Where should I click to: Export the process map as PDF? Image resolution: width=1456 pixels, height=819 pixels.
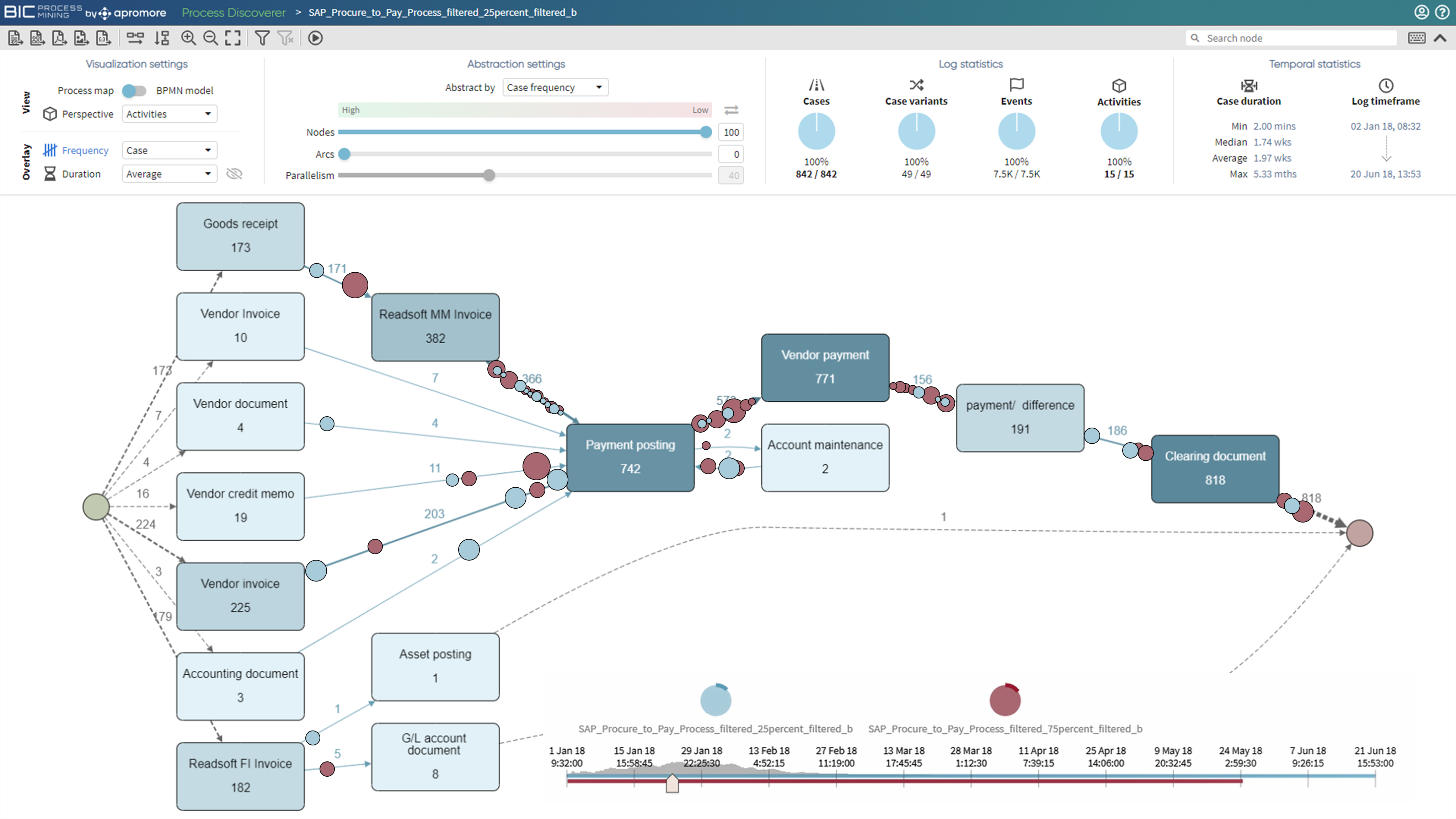(x=59, y=38)
